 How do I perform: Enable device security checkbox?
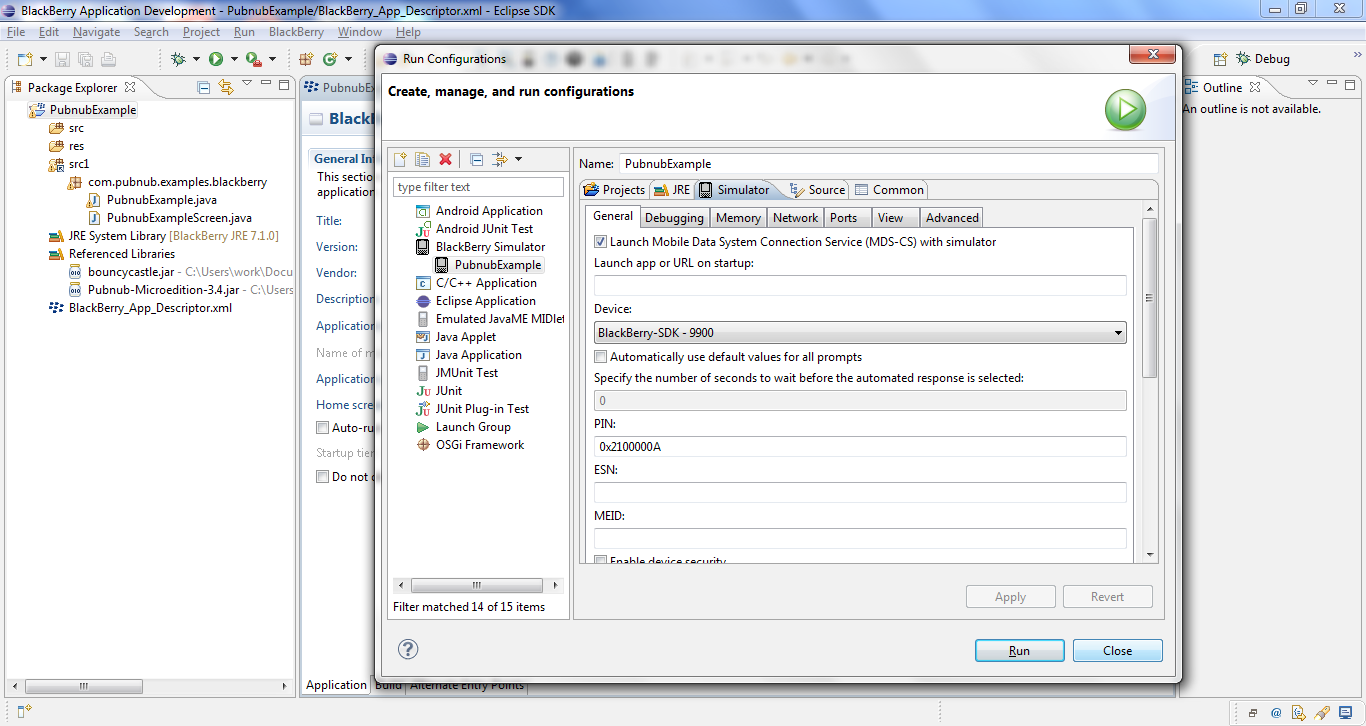[600, 560]
